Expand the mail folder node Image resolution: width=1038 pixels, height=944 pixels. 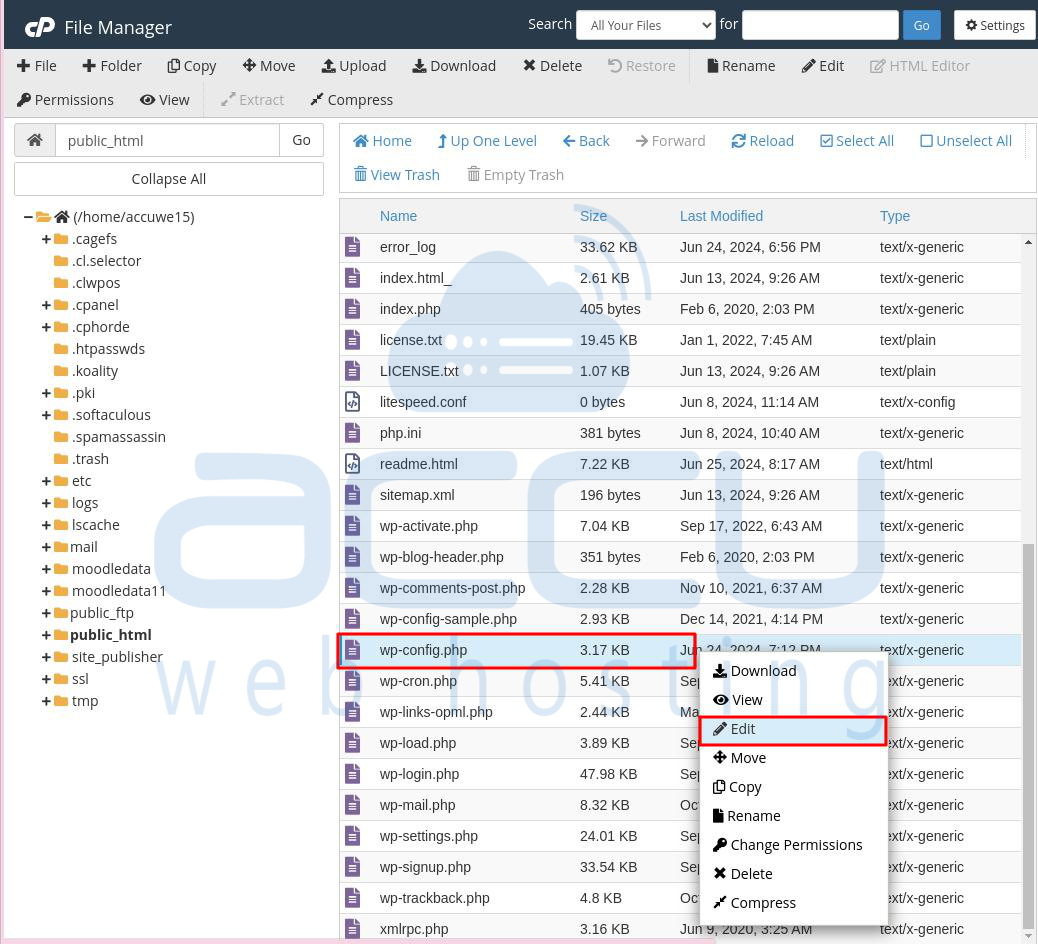46,547
